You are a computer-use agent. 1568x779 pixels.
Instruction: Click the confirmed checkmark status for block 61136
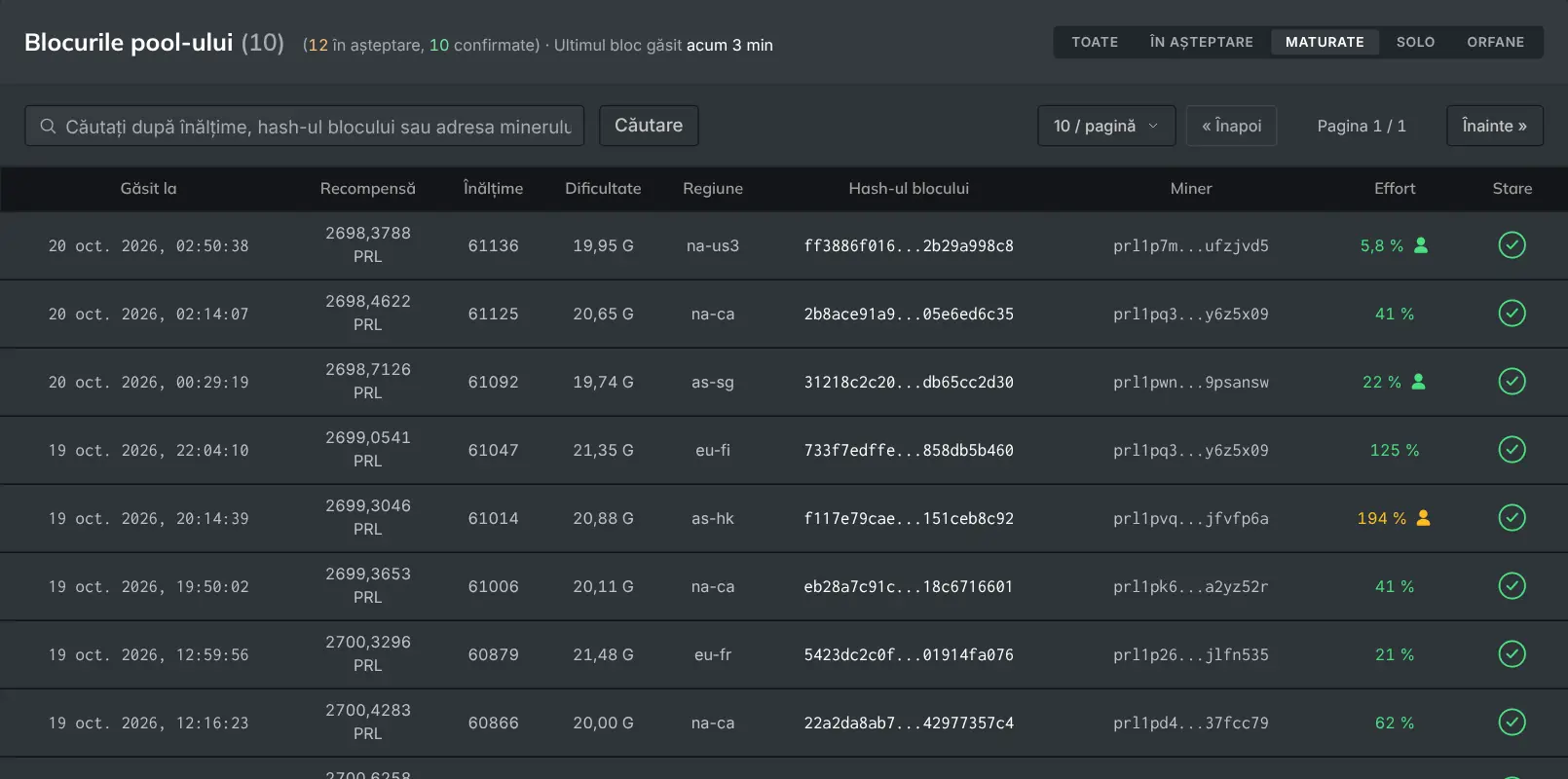[x=1512, y=245]
